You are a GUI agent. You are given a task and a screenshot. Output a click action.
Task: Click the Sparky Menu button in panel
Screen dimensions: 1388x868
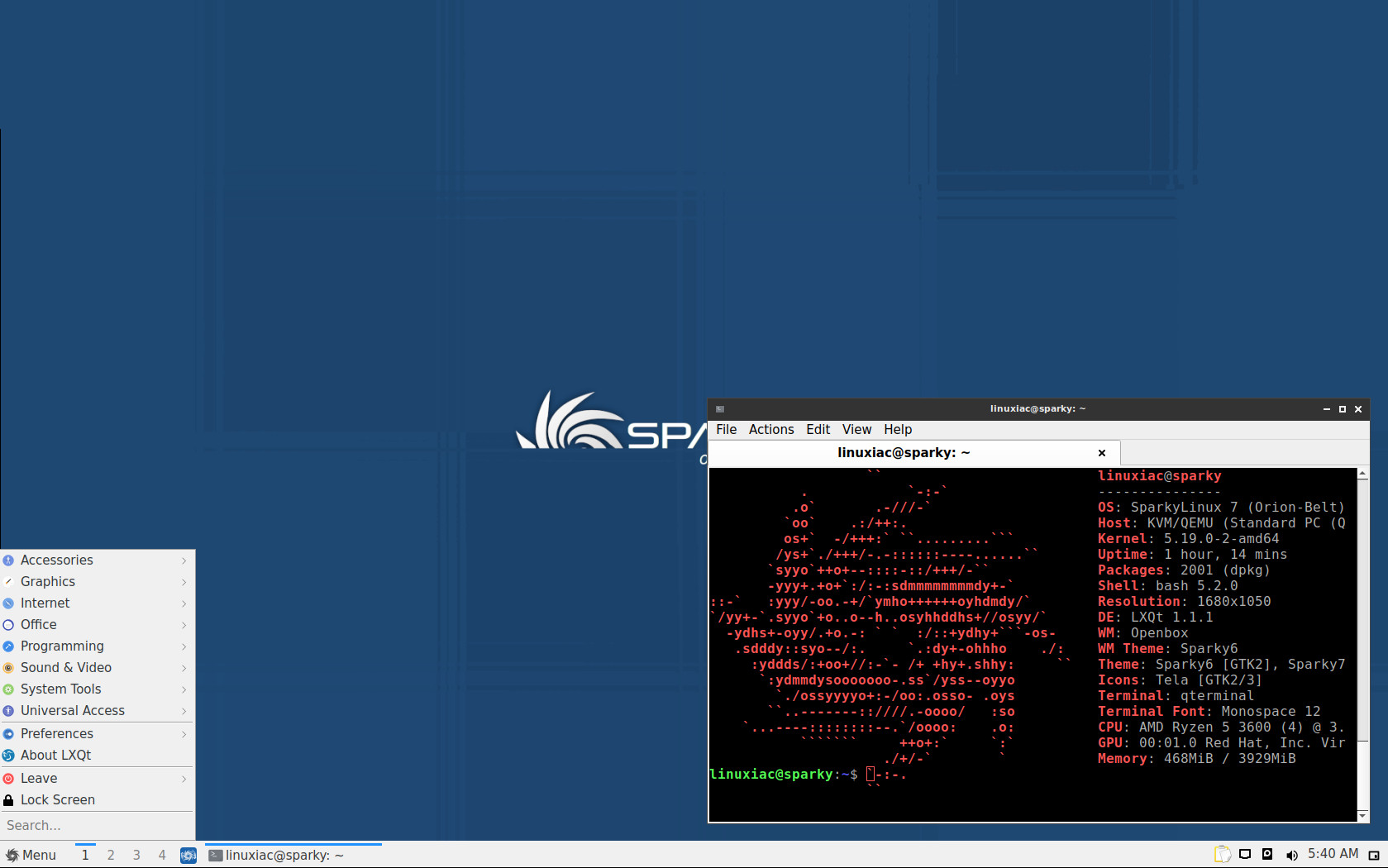pyautogui.click(x=31, y=855)
